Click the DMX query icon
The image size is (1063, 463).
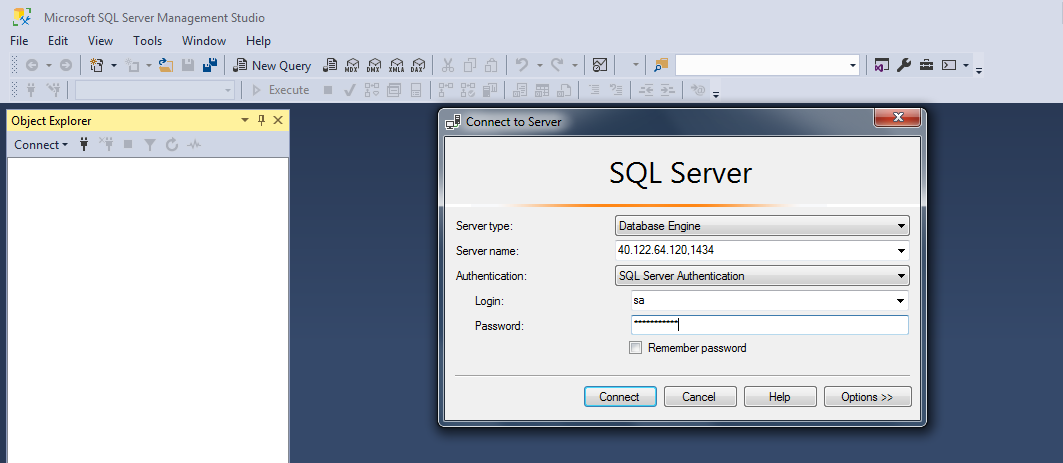[x=374, y=65]
